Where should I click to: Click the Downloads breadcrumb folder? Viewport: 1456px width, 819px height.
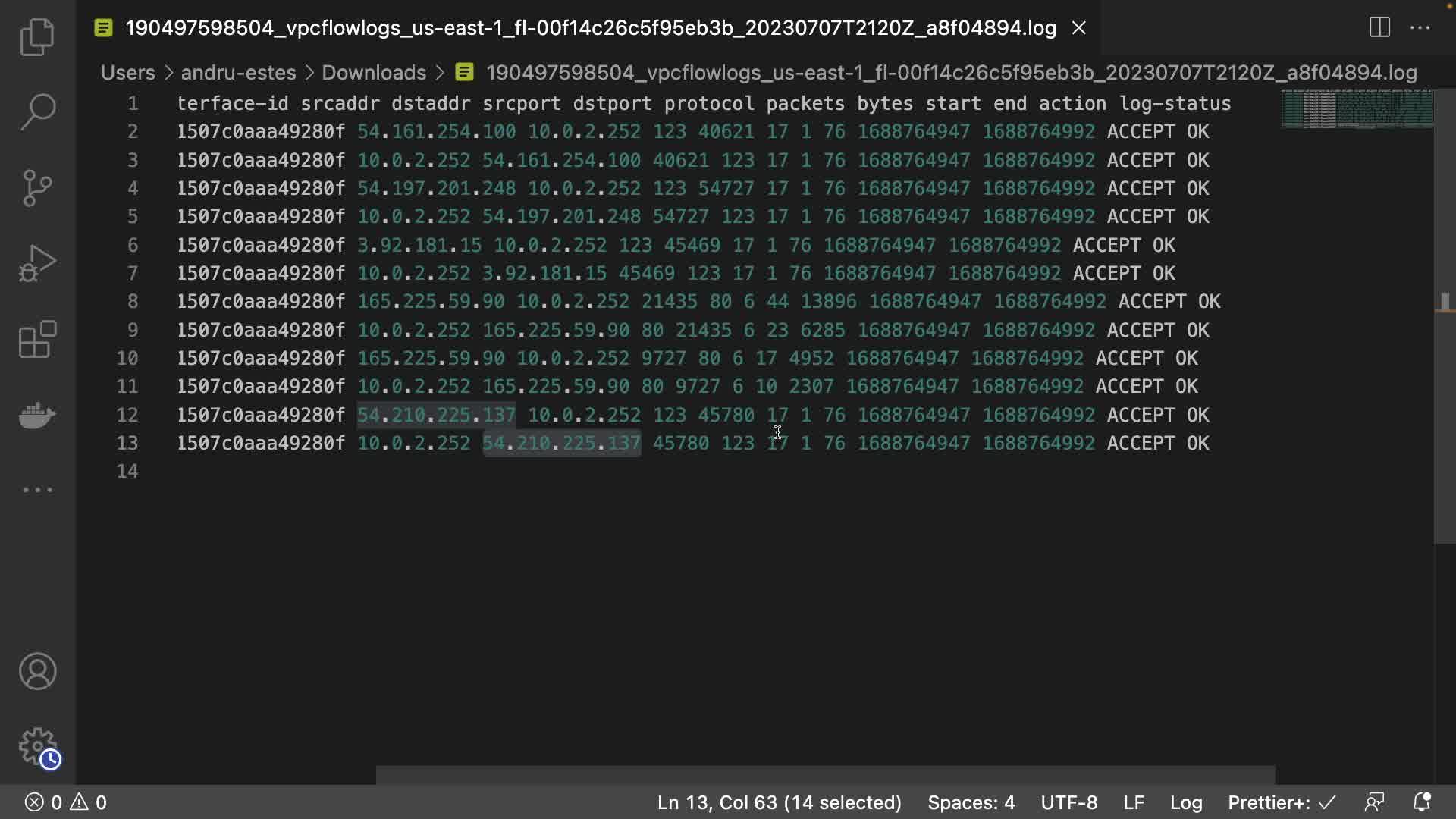pos(373,73)
